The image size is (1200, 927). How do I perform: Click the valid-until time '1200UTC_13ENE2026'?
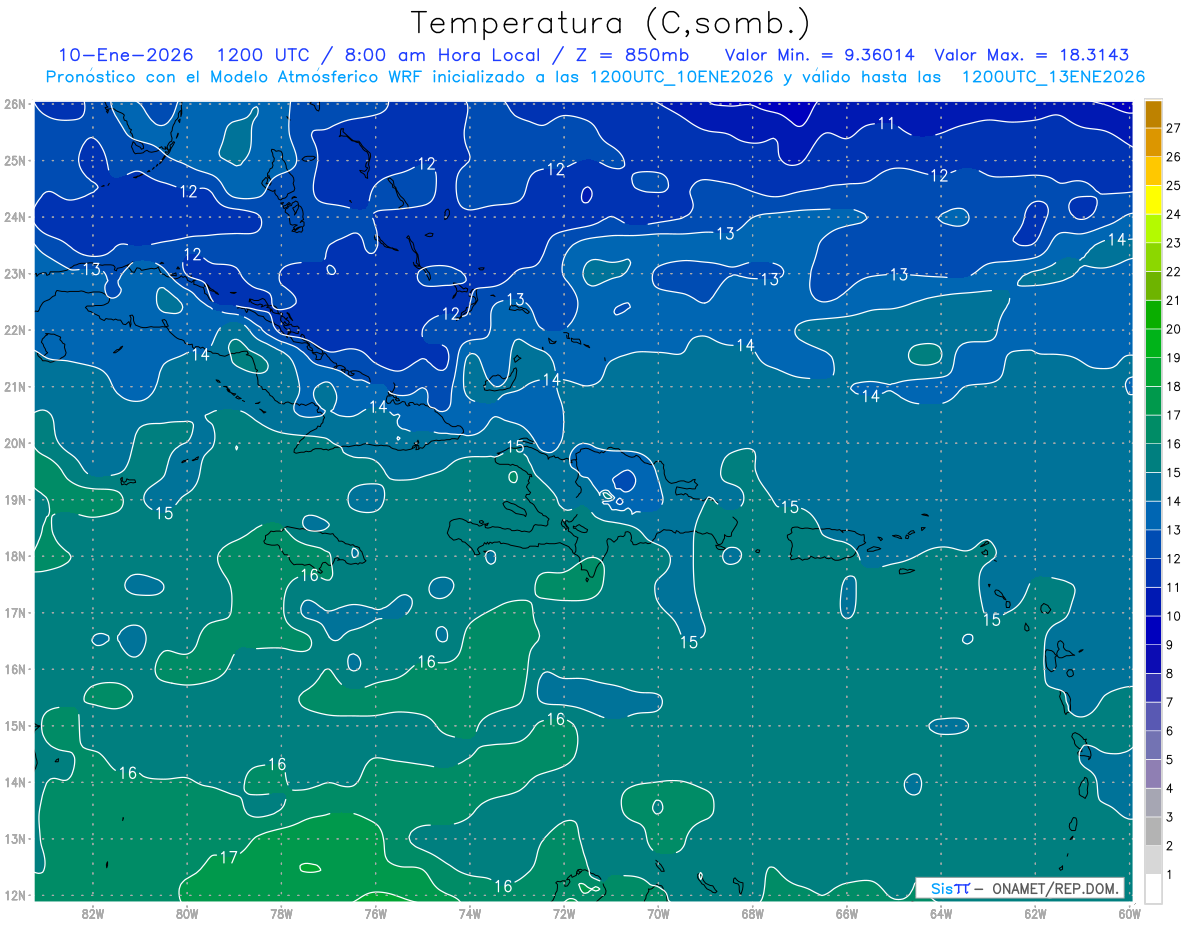(x=1053, y=77)
